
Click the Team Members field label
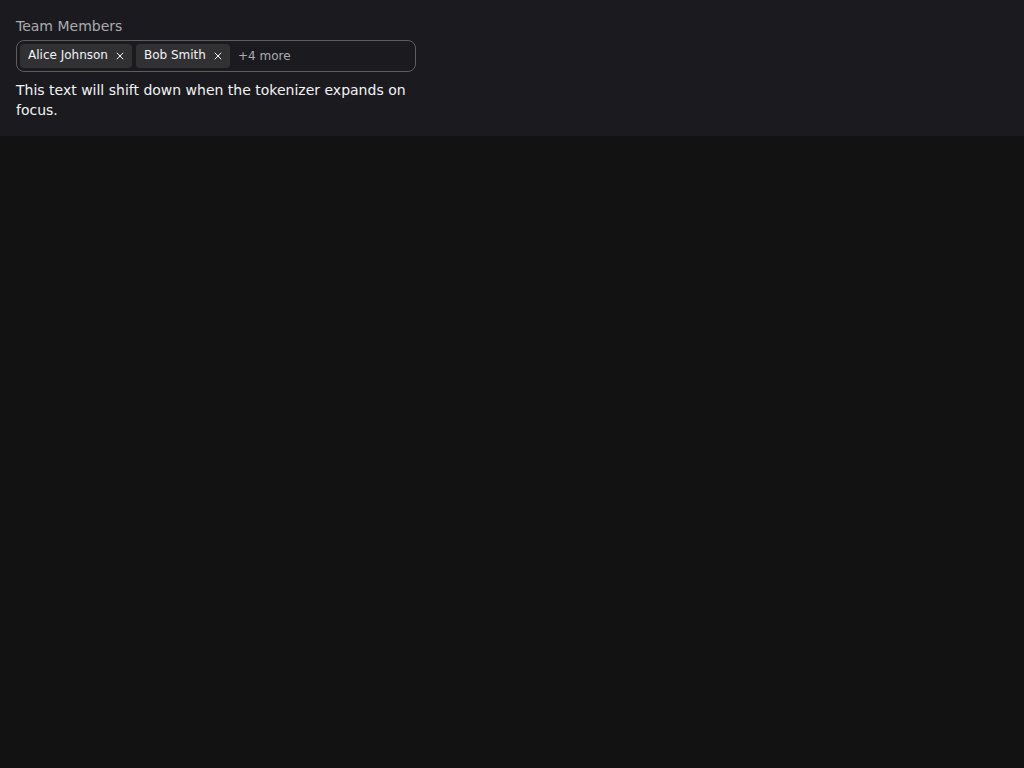69,26
